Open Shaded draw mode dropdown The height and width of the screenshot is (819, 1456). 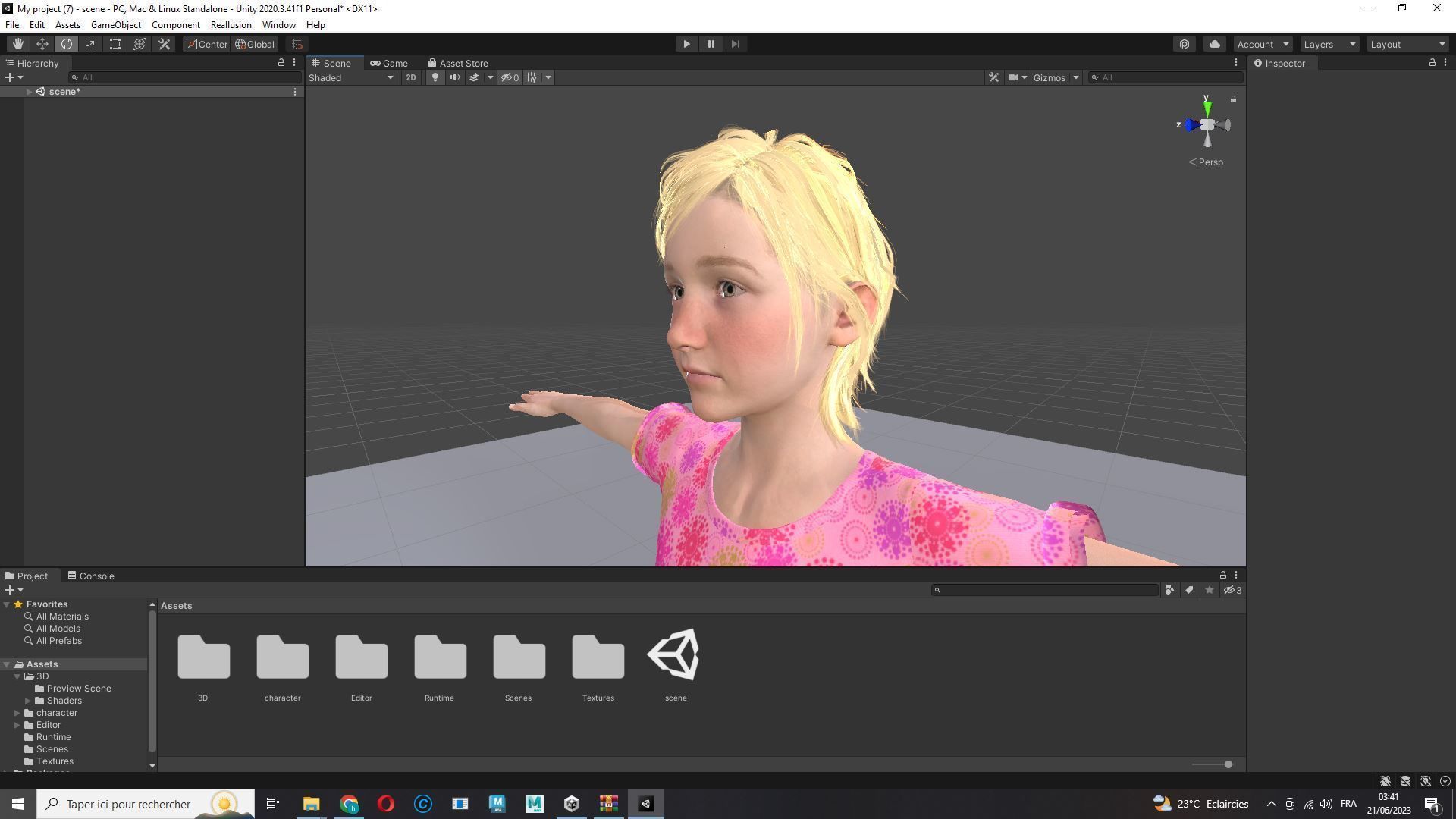click(351, 77)
